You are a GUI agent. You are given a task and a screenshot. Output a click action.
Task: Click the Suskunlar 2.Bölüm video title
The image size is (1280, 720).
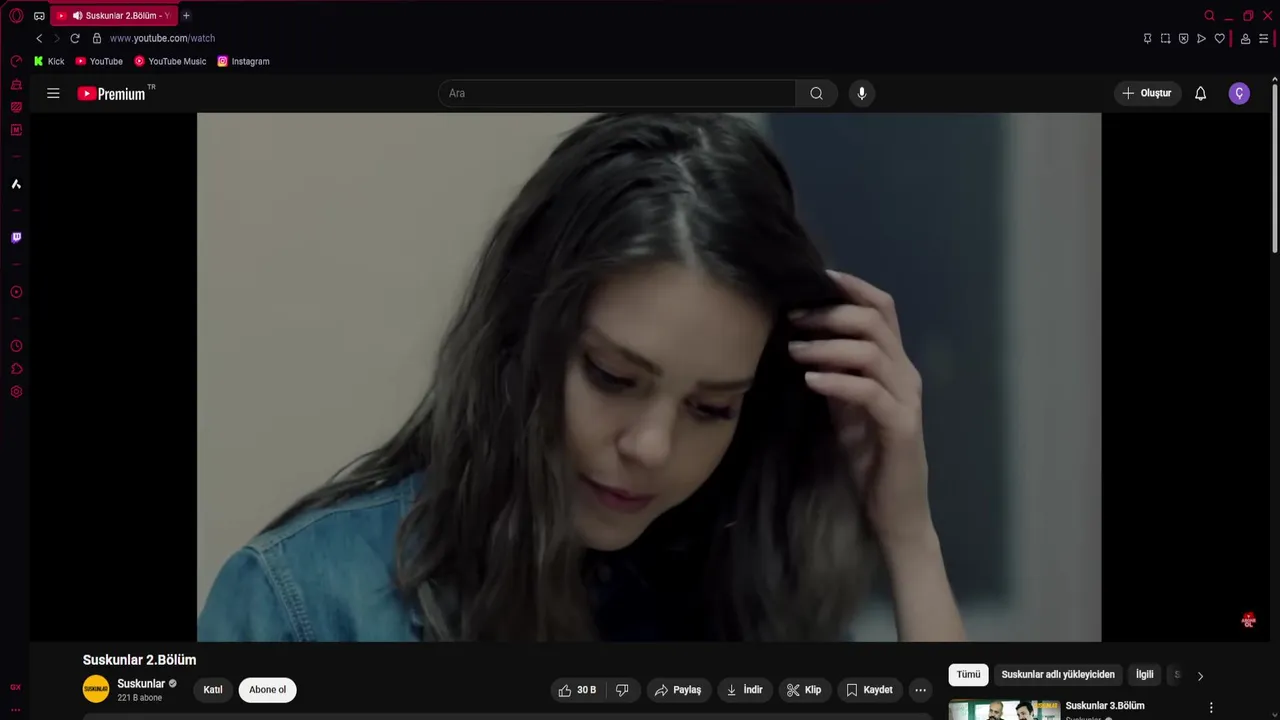pos(139,660)
